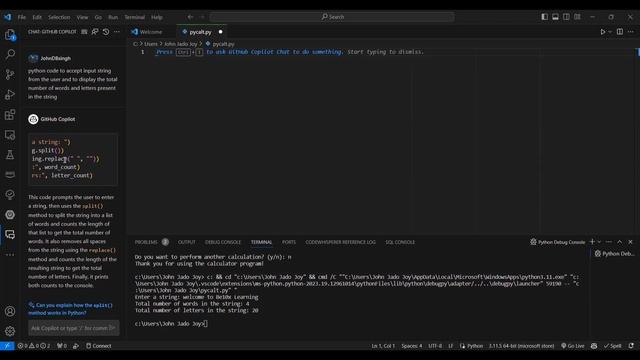Switch to the Debug Console tab
This screenshot has height=360, width=640.
click(223, 242)
